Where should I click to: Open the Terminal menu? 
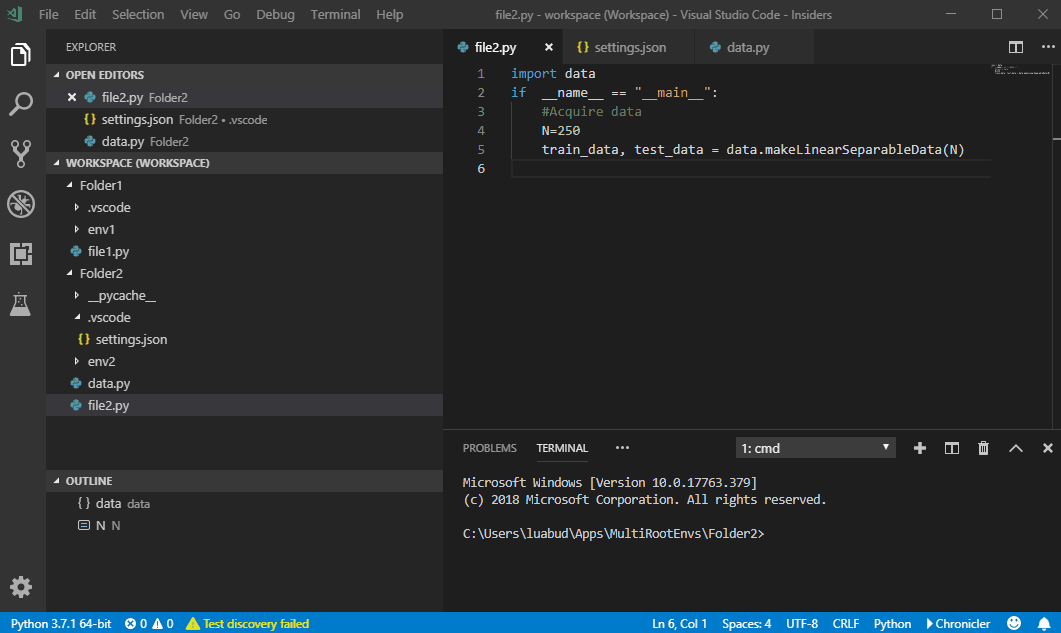coord(336,14)
